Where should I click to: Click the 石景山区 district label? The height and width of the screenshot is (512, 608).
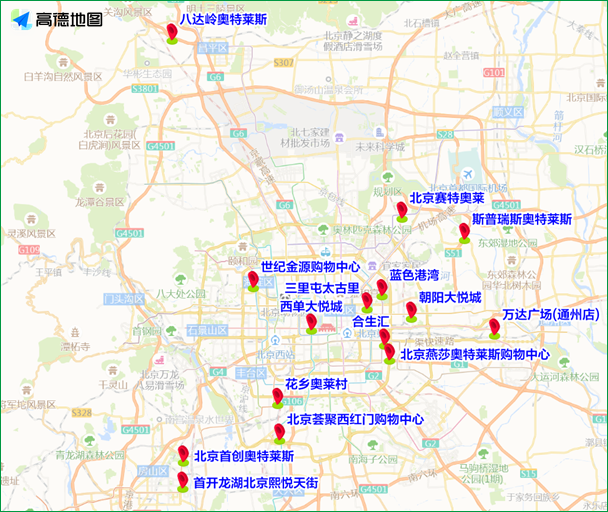click(x=207, y=330)
